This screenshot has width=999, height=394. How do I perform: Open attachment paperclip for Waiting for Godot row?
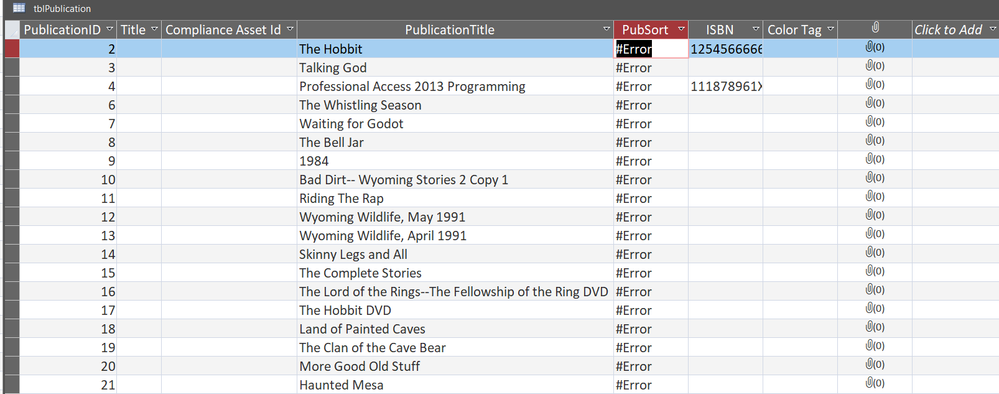tap(875, 123)
